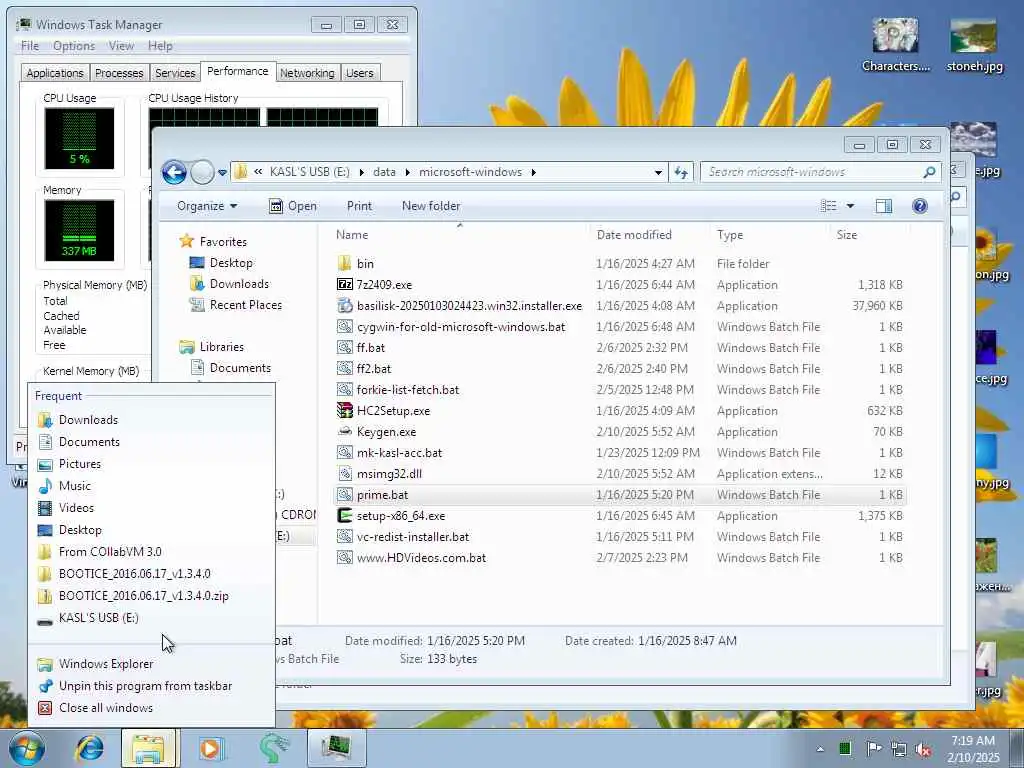Click Libraries in navigation pane
1024x768 pixels.
click(222, 347)
